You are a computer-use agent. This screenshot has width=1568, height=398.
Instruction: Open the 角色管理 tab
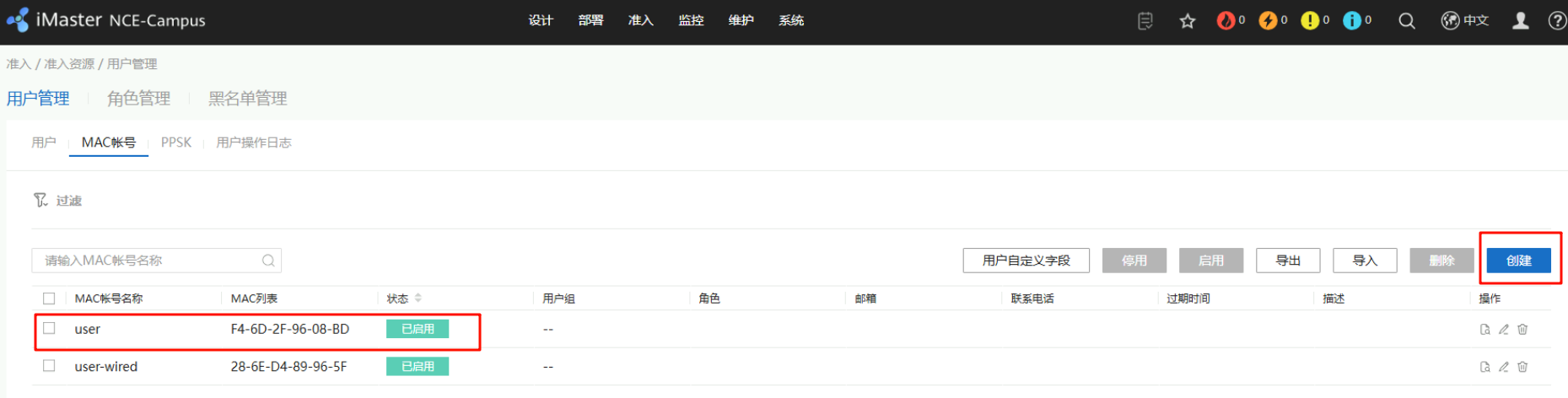(x=138, y=99)
